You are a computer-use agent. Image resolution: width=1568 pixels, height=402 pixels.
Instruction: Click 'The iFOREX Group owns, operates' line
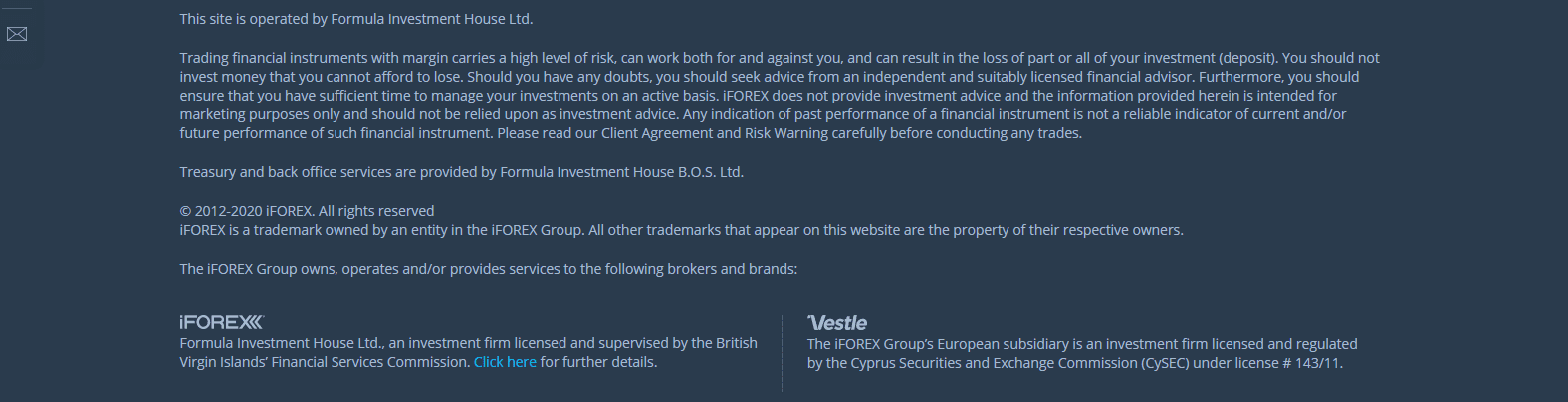click(488, 269)
